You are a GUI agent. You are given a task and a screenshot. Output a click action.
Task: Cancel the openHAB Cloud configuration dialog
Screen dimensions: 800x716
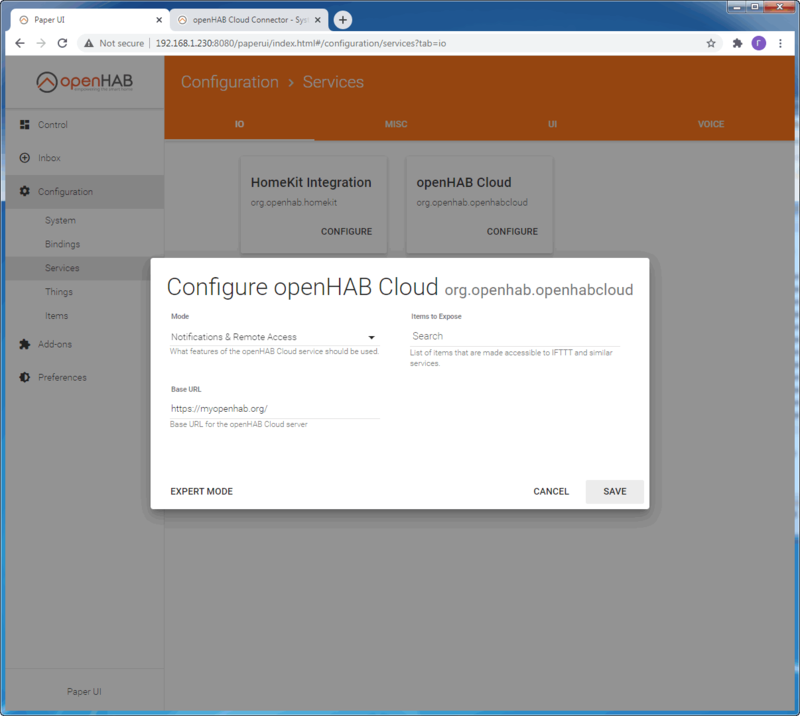pos(551,491)
